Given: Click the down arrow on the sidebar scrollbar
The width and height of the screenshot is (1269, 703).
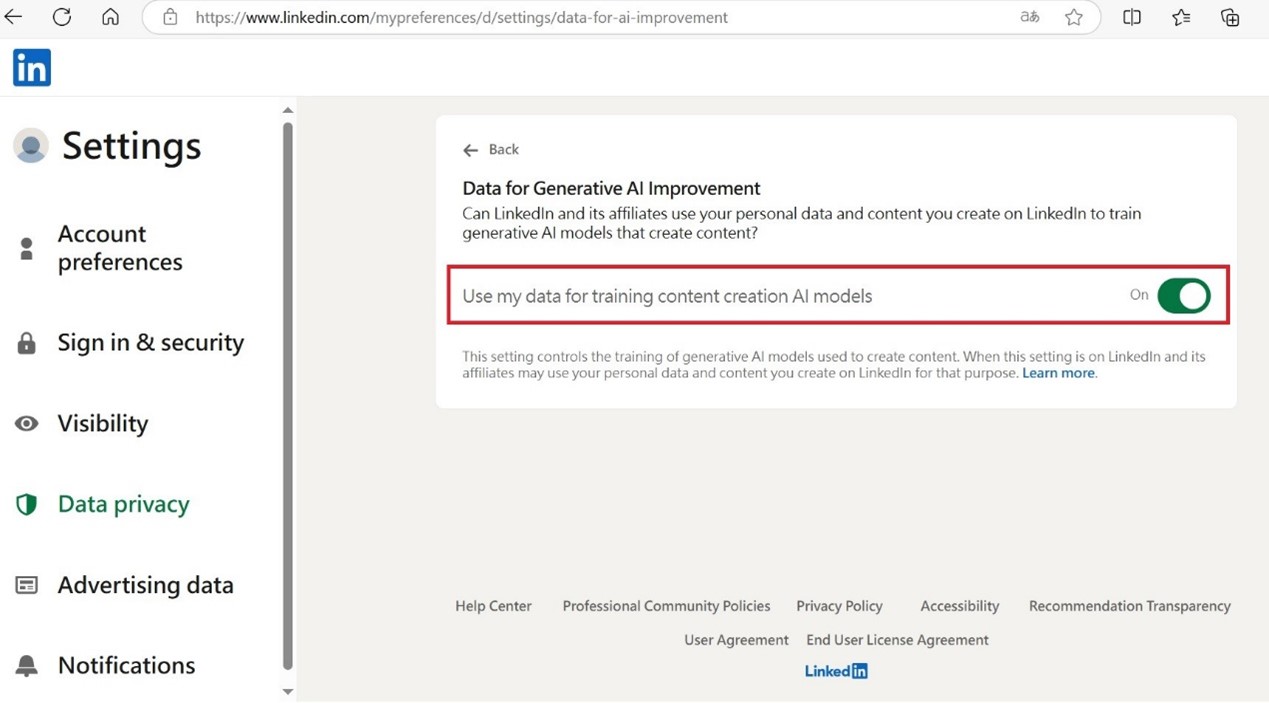Looking at the screenshot, I should pos(288,691).
